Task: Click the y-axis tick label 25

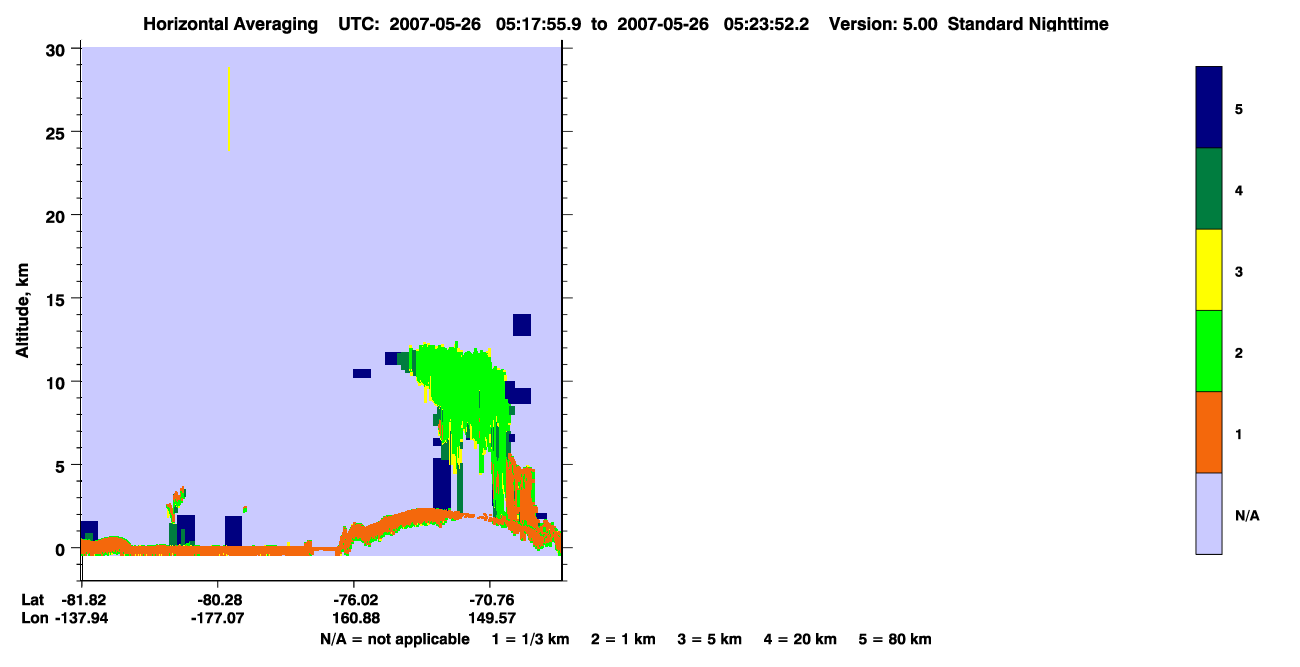Action: click(58, 132)
